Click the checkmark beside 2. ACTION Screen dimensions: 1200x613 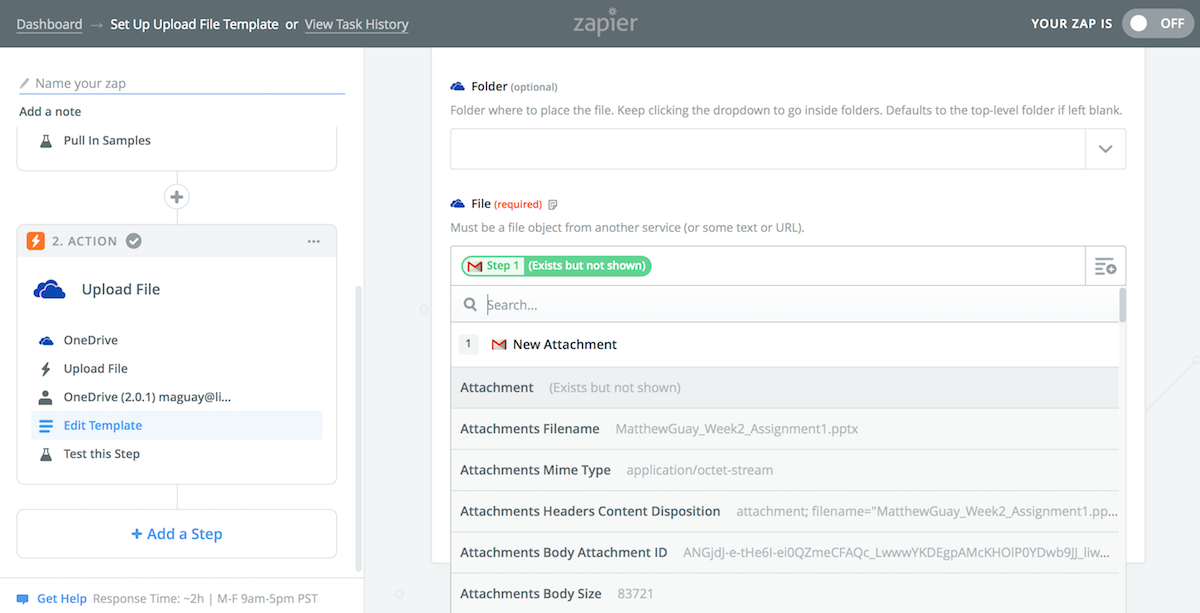(133, 241)
